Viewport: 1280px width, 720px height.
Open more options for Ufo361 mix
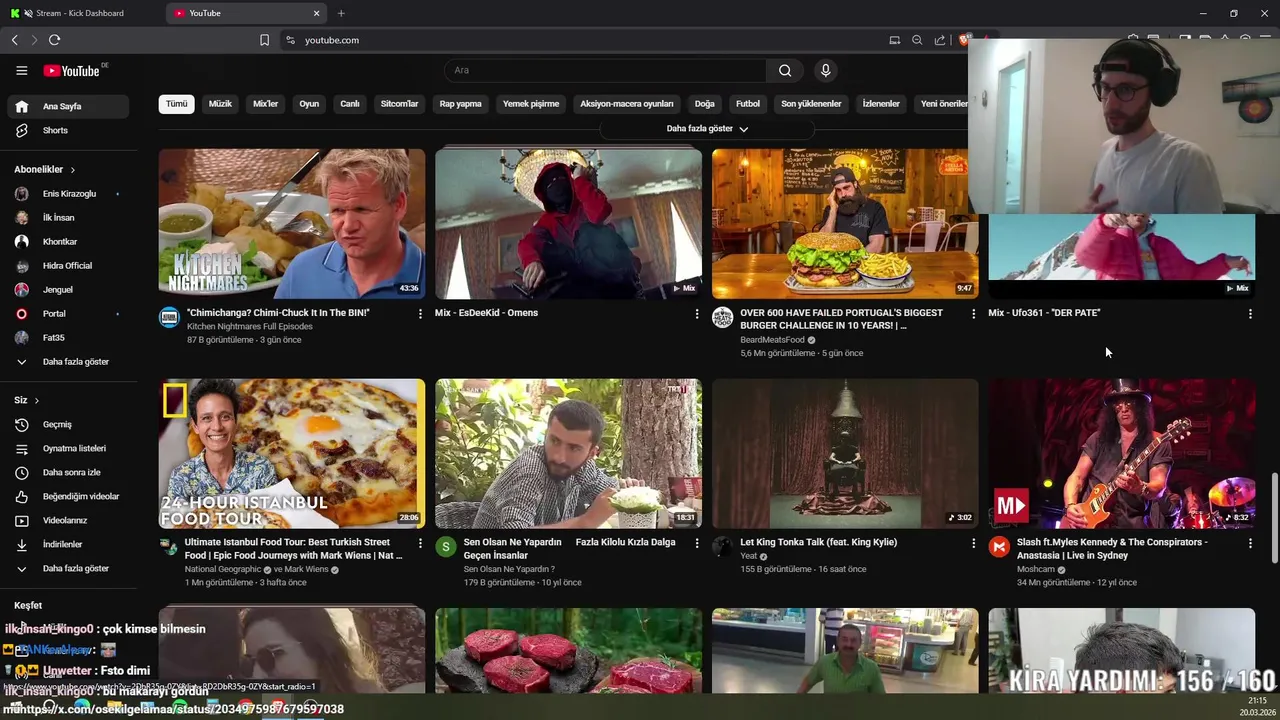[x=1250, y=314]
